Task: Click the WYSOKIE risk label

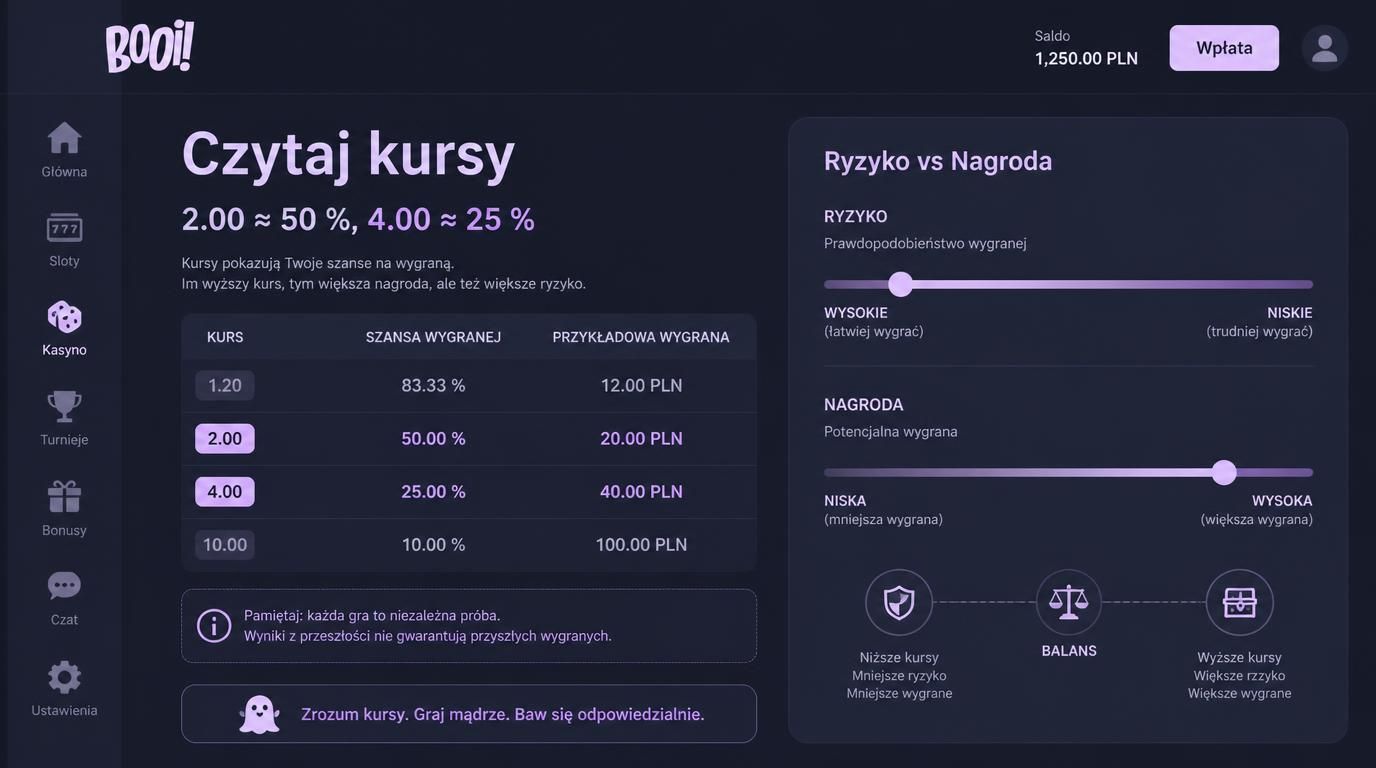Action: coord(856,313)
